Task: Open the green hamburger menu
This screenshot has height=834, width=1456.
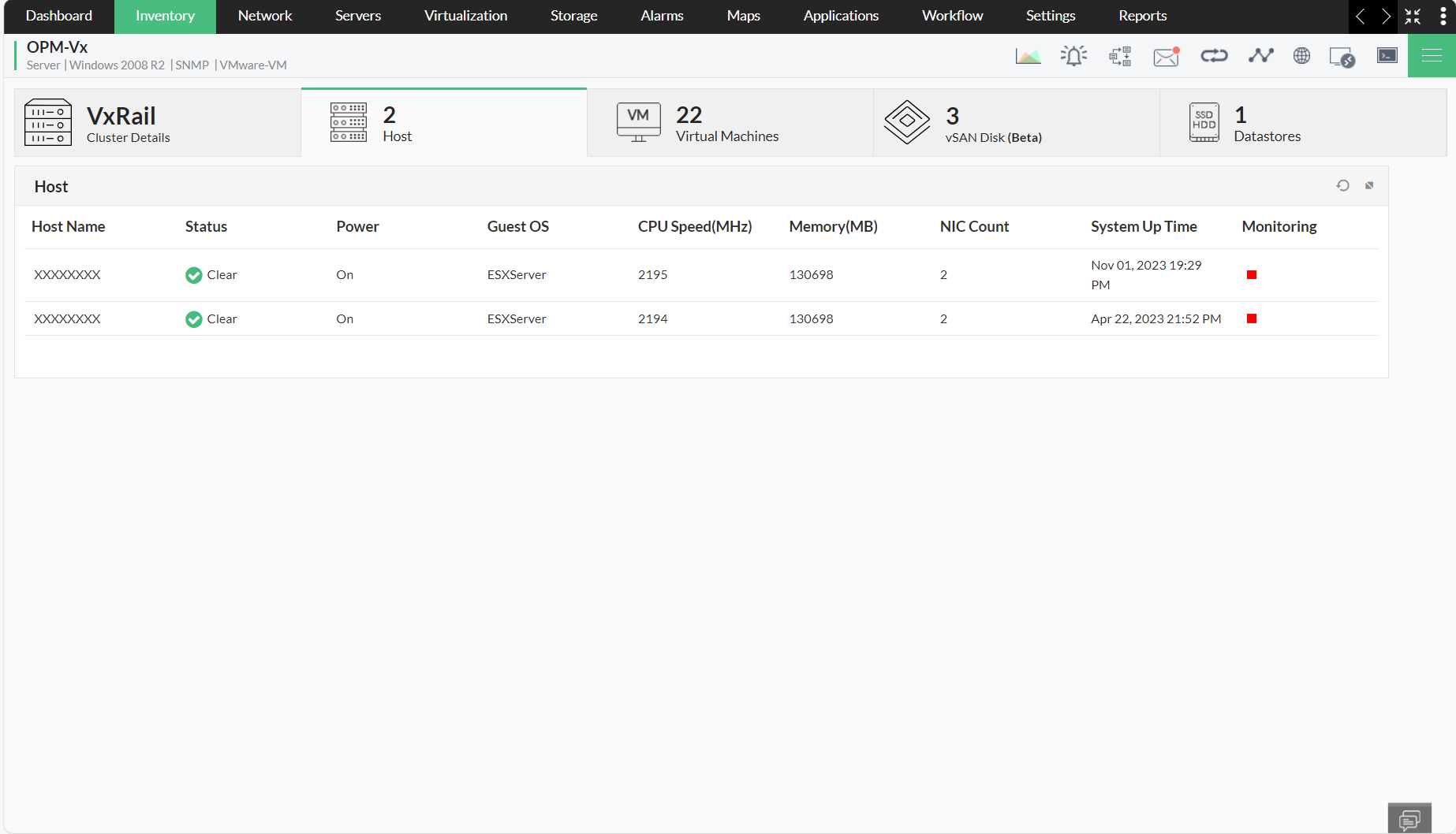Action: pos(1432,55)
